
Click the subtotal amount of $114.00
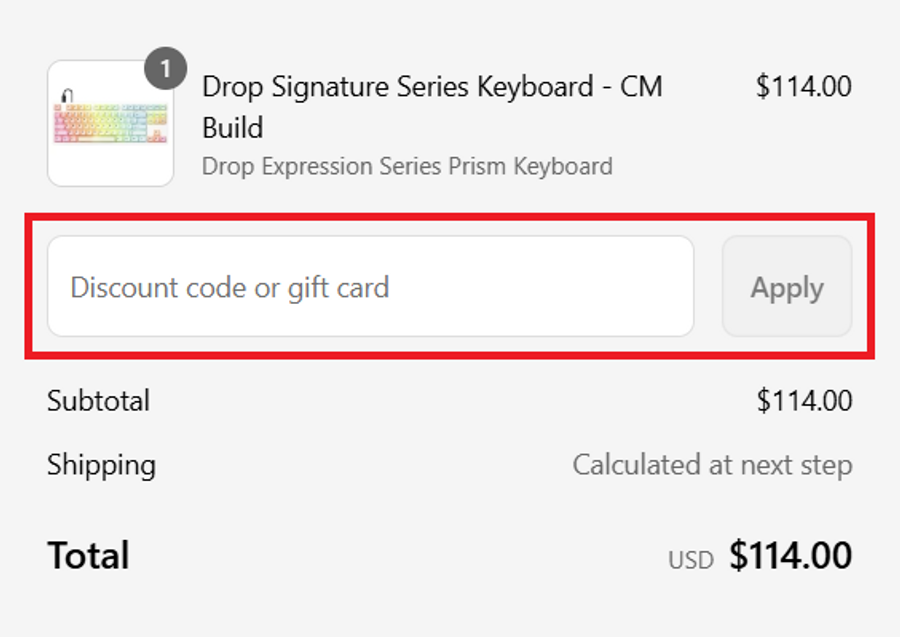[804, 401]
